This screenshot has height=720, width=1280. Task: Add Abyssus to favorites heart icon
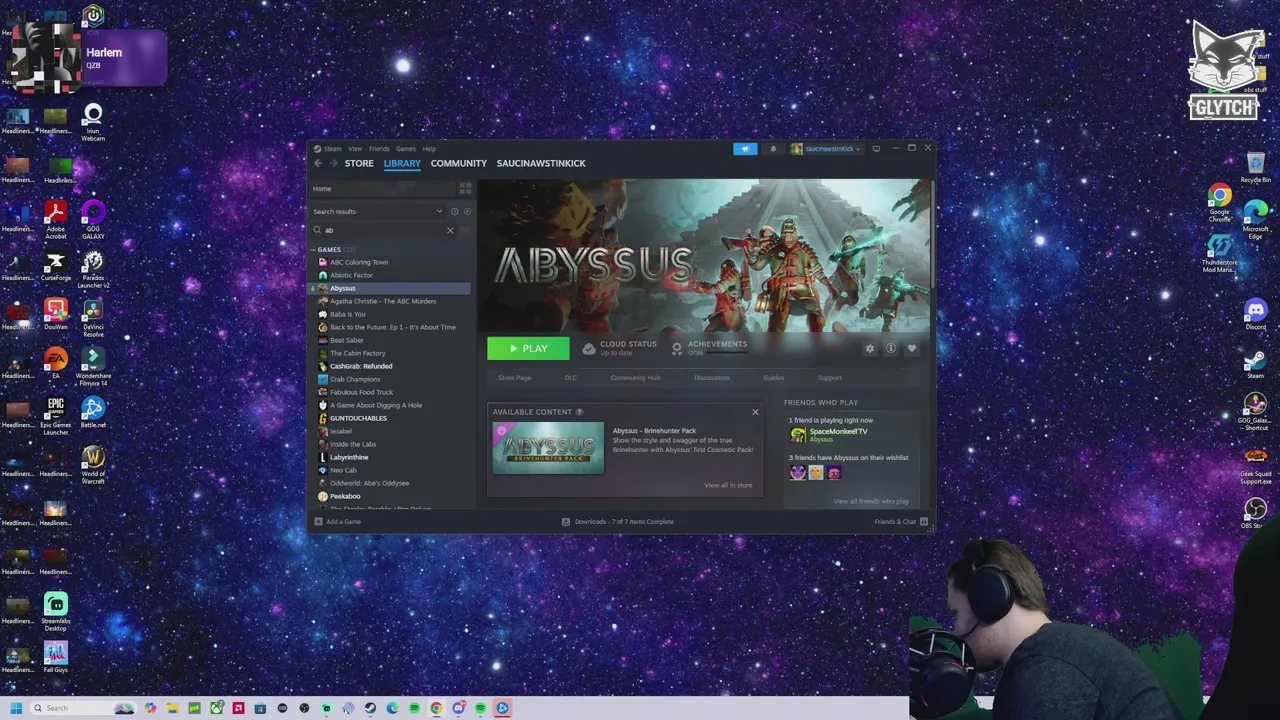[x=911, y=348]
